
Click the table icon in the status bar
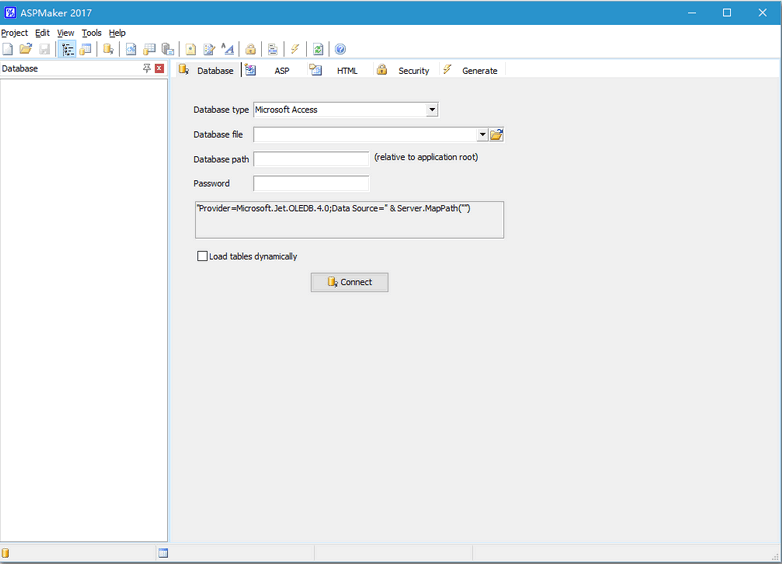click(163, 553)
